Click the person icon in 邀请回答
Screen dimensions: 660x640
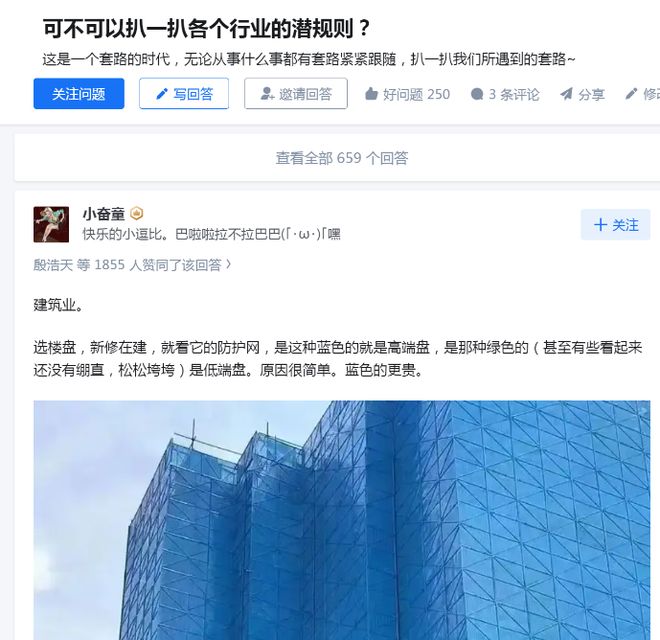[267, 93]
